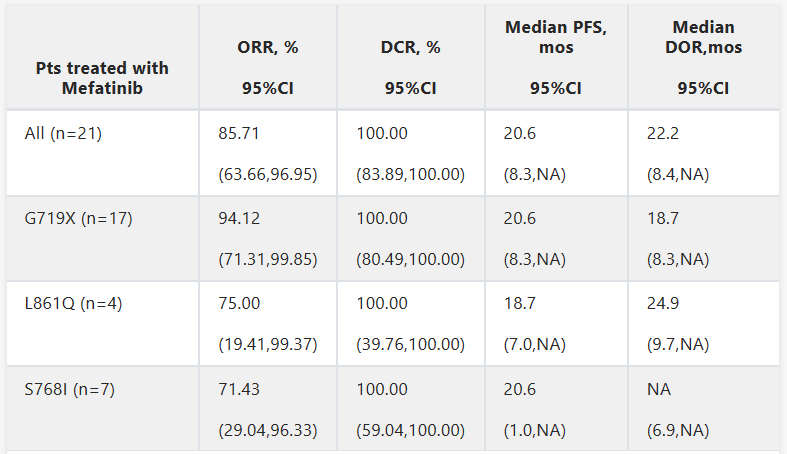This screenshot has width=787, height=454.
Task: Select the "L861Q (n=4)" row label
Action: tap(69, 304)
